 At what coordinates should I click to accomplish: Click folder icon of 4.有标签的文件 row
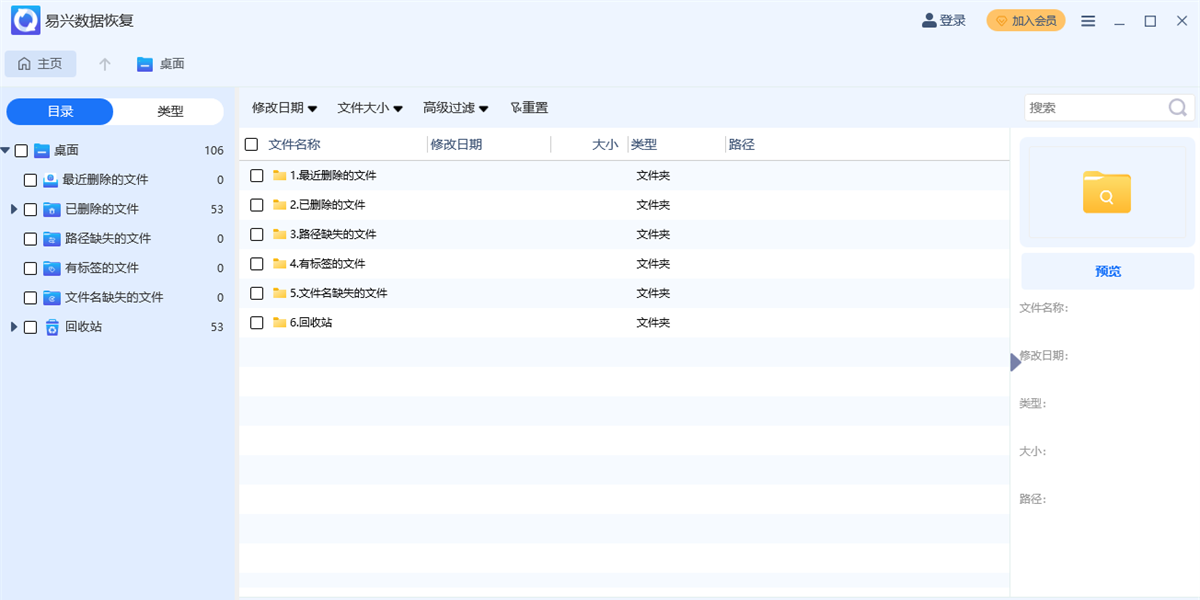(280, 263)
